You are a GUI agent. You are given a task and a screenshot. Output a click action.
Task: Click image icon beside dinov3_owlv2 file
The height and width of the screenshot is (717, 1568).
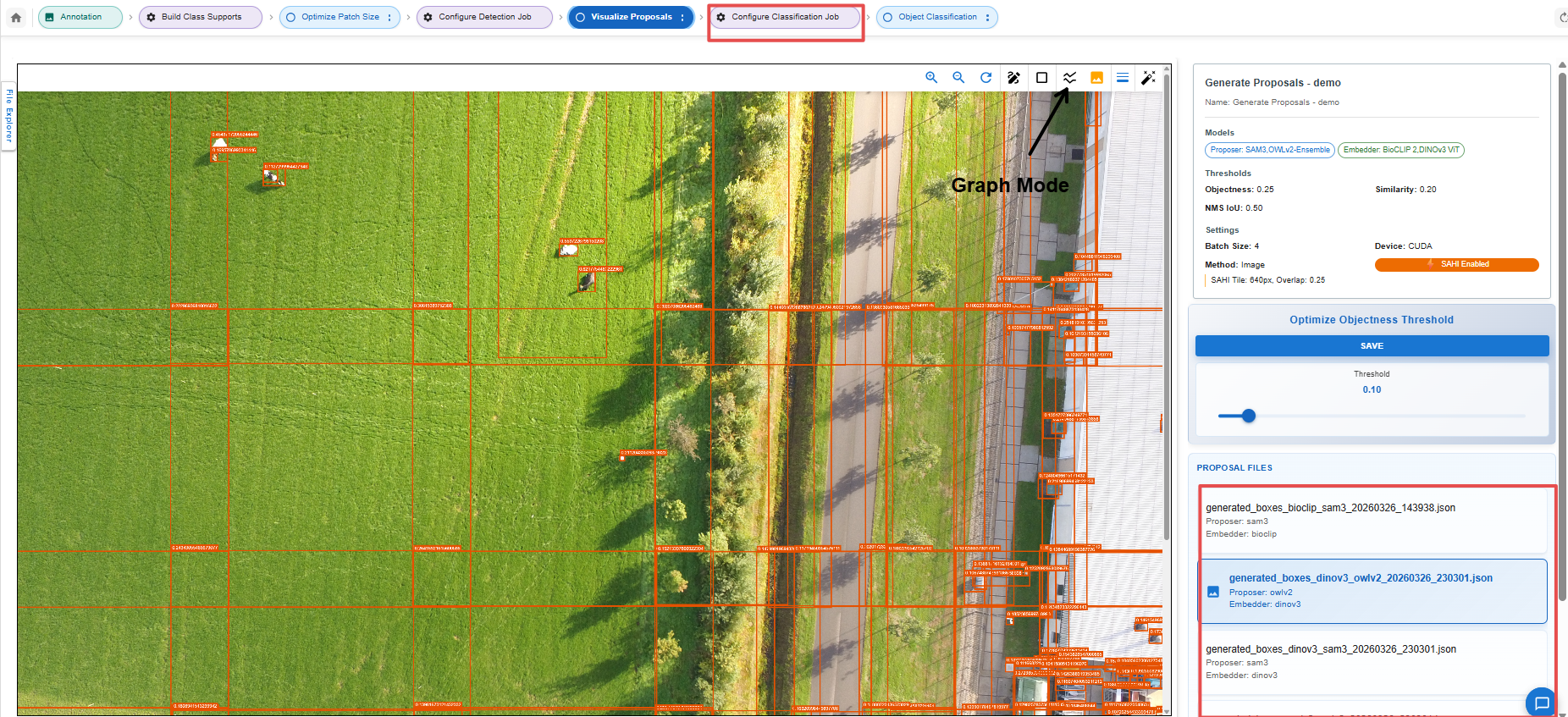[1213, 592]
